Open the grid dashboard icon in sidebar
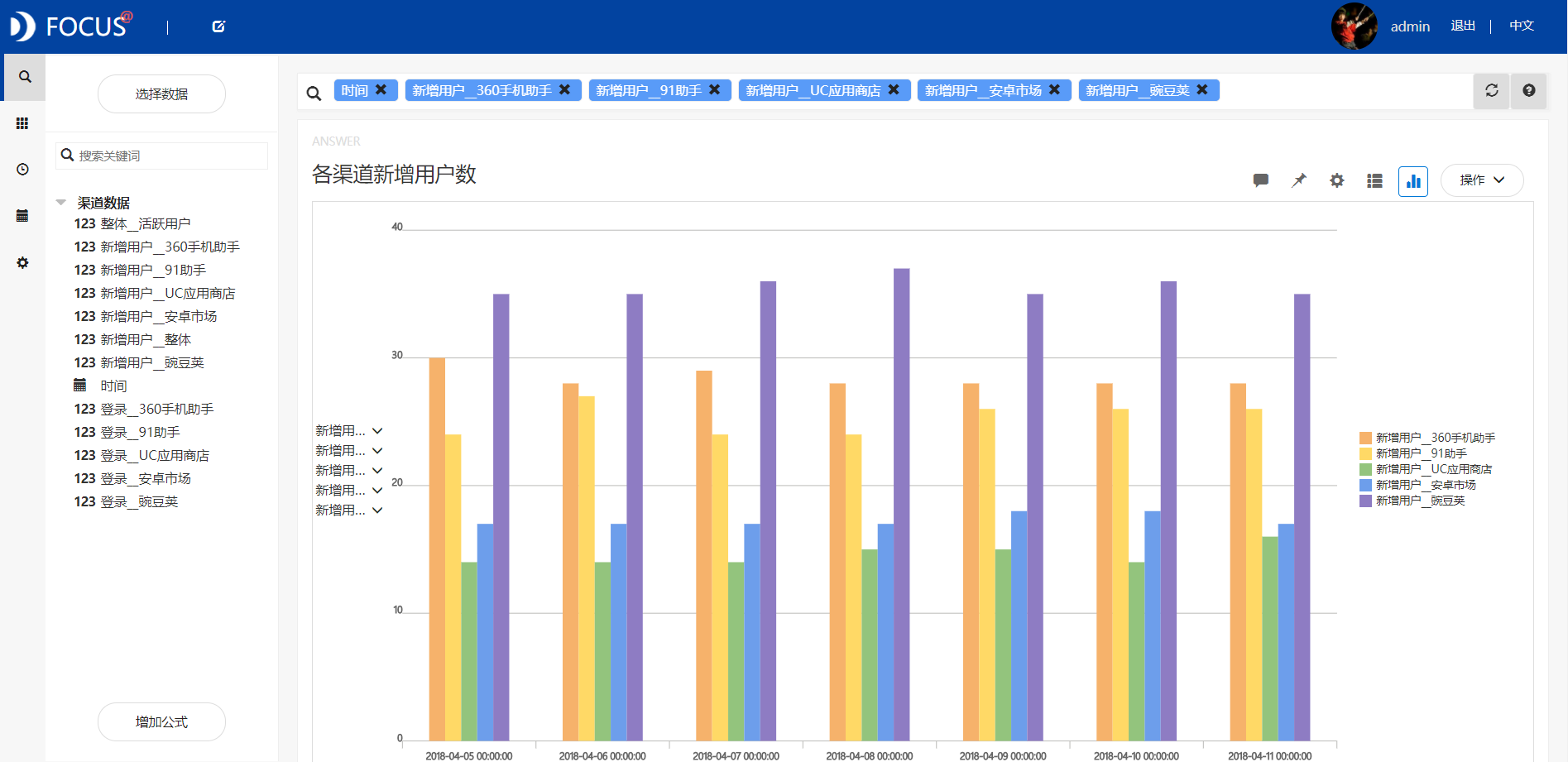The height and width of the screenshot is (762, 1568). pyautogui.click(x=22, y=123)
